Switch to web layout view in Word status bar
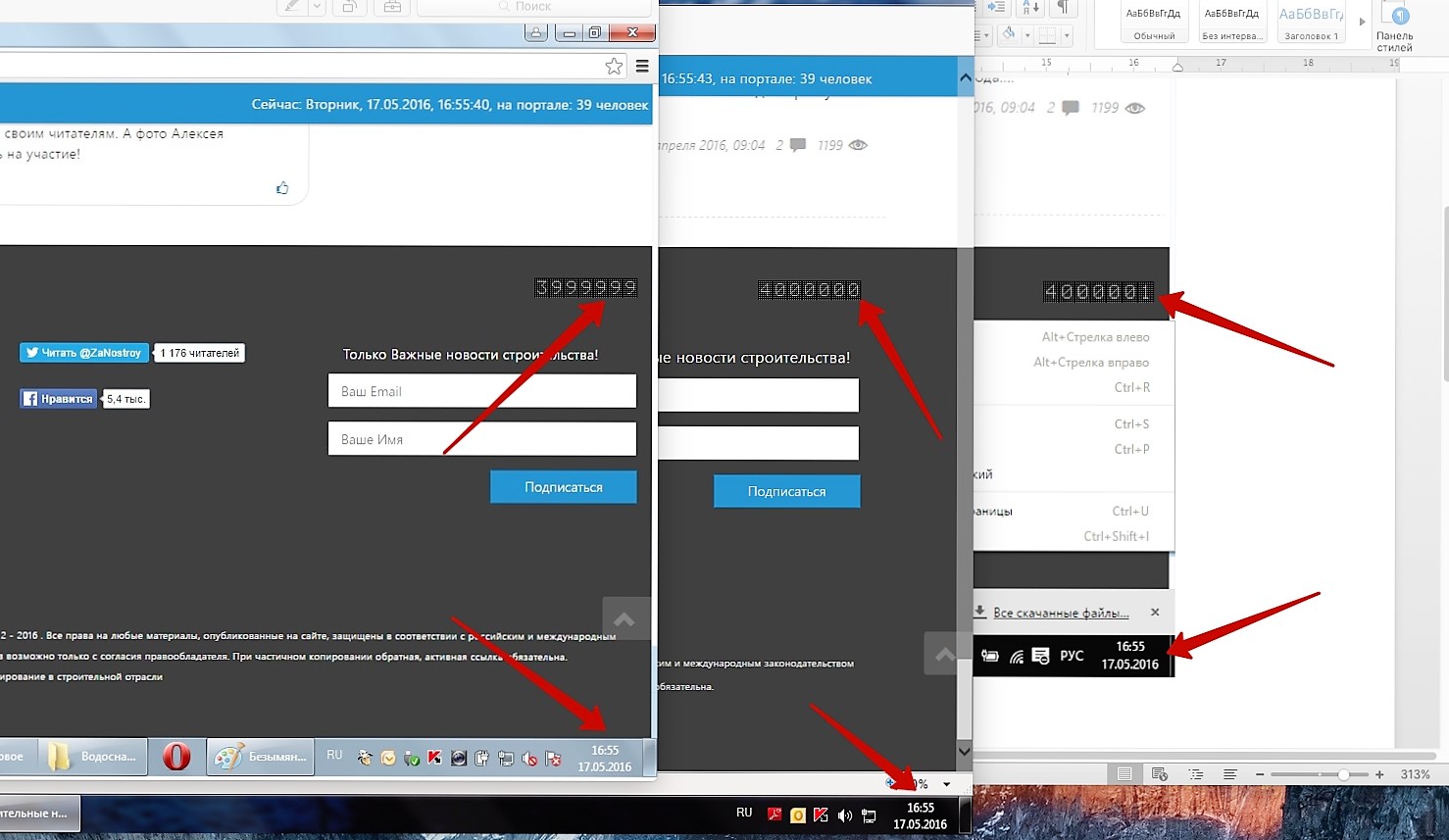 (1160, 774)
